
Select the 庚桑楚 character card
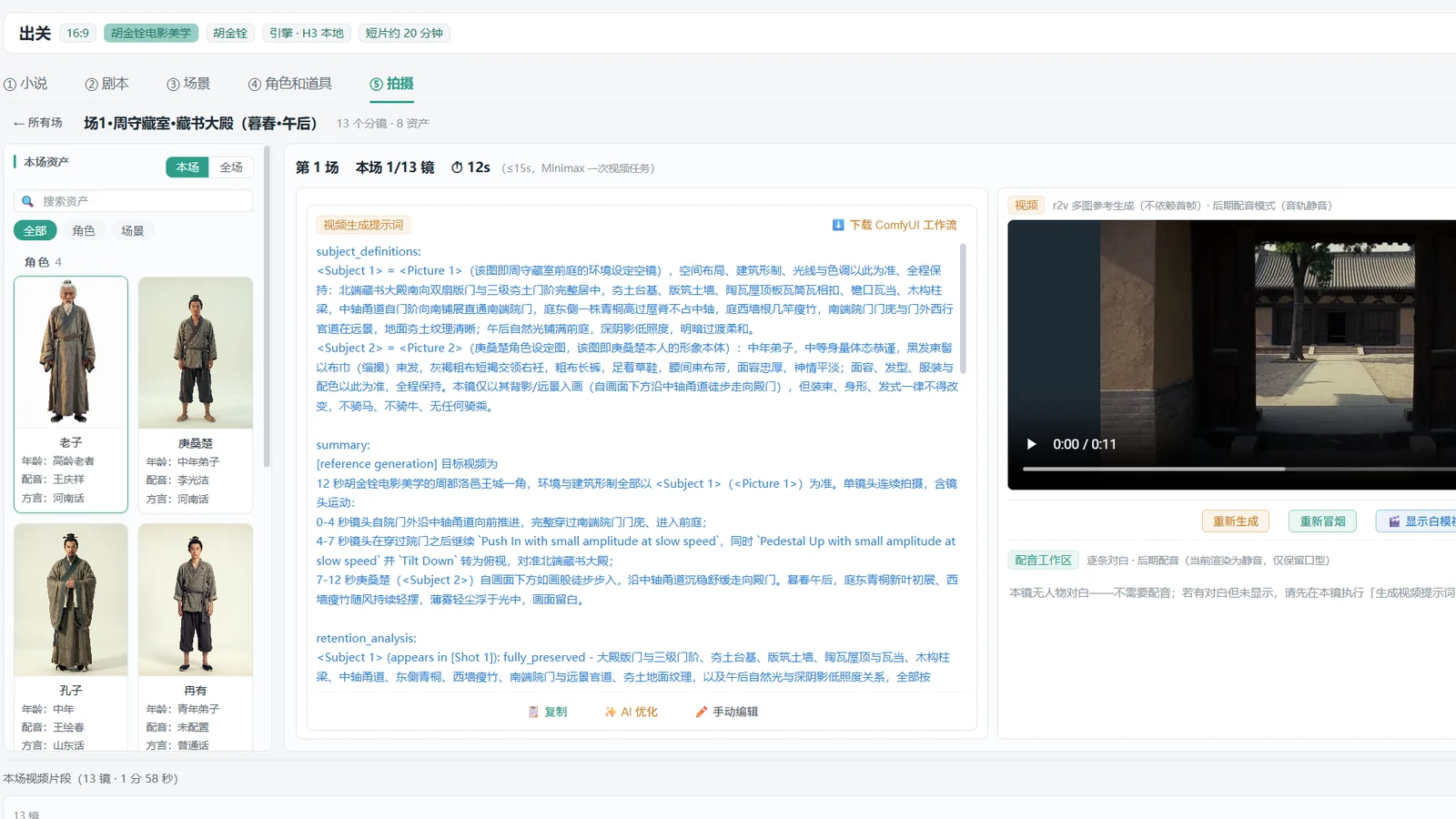pos(196,394)
